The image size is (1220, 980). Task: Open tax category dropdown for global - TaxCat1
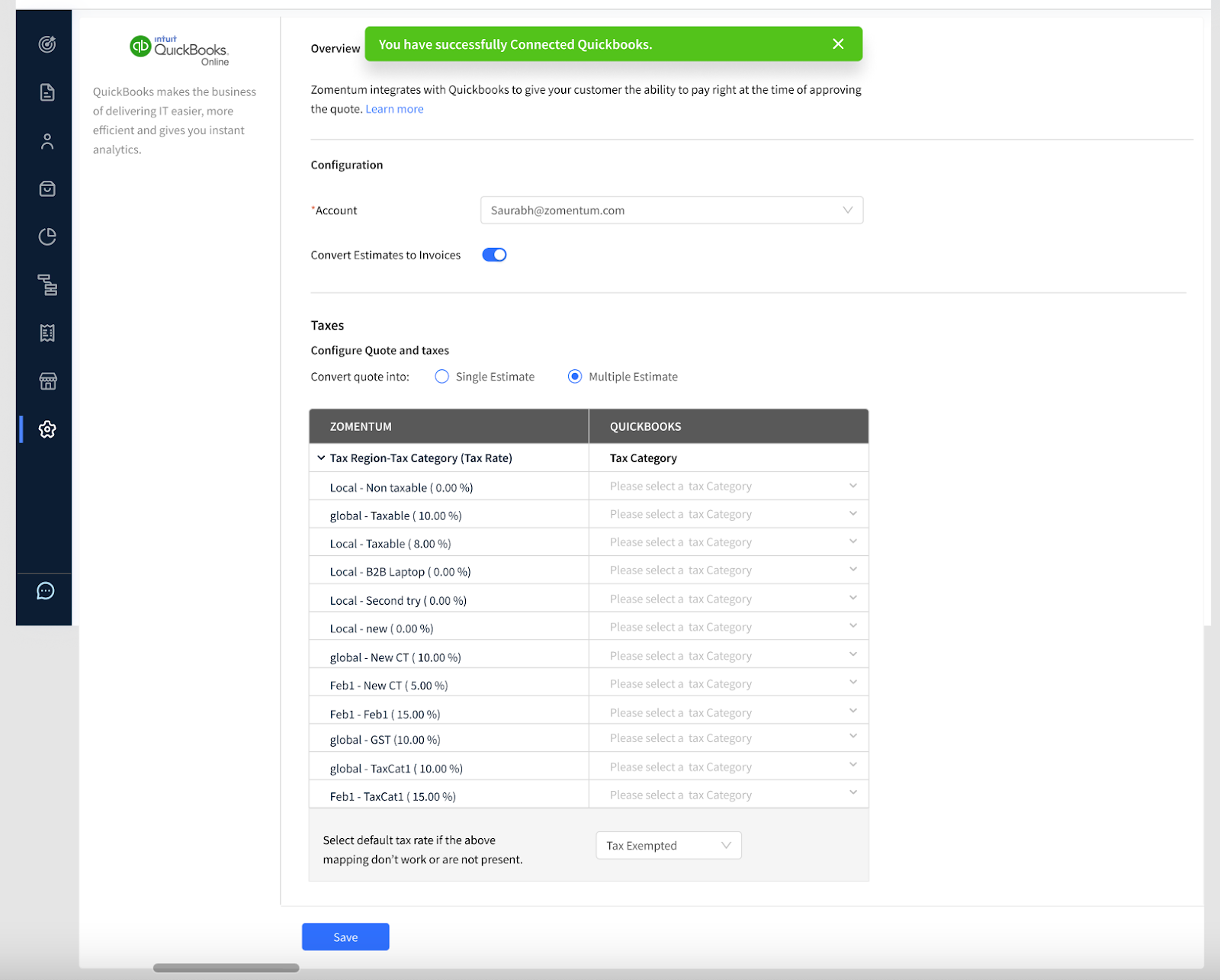[729, 766]
